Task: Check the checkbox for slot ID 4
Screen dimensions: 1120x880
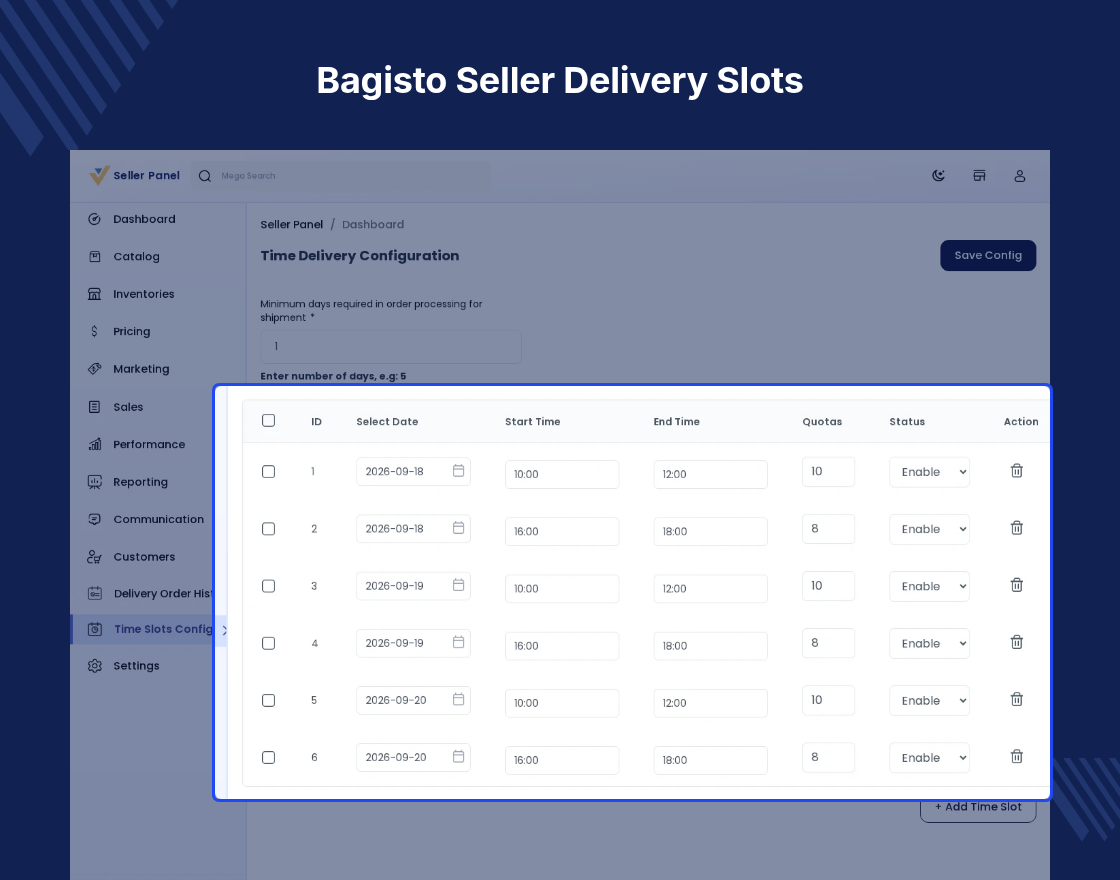Action: 269,643
